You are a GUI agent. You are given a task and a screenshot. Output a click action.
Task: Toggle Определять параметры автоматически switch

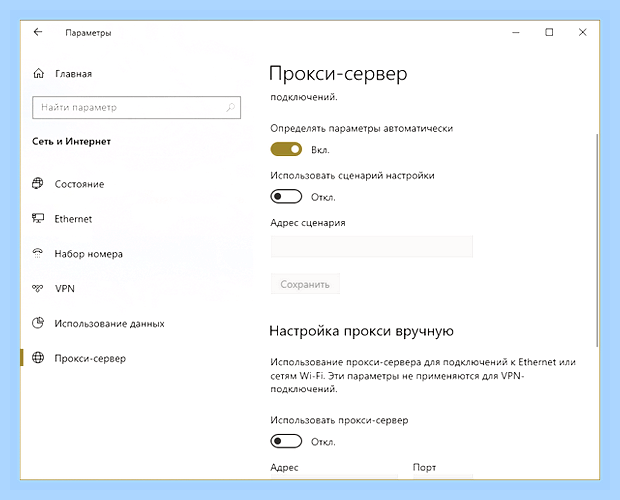tap(286, 149)
